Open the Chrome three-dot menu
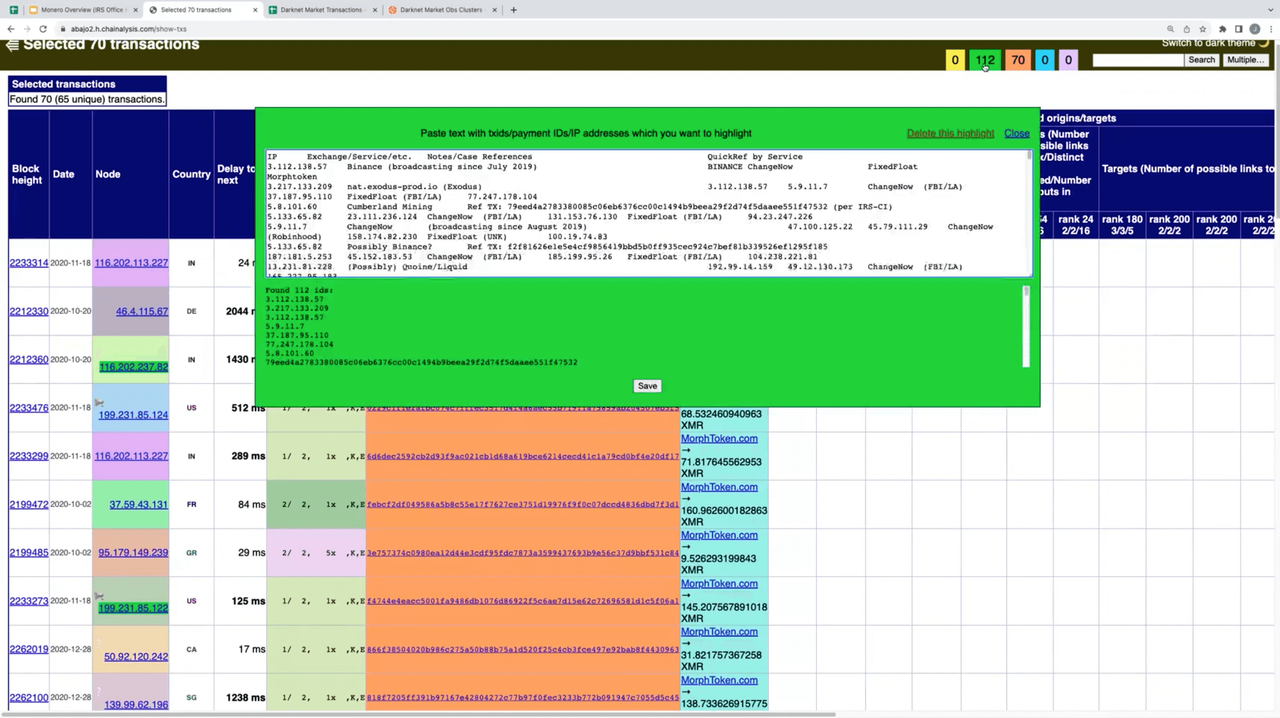Viewport: 1280px width, 718px height. [1270, 29]
